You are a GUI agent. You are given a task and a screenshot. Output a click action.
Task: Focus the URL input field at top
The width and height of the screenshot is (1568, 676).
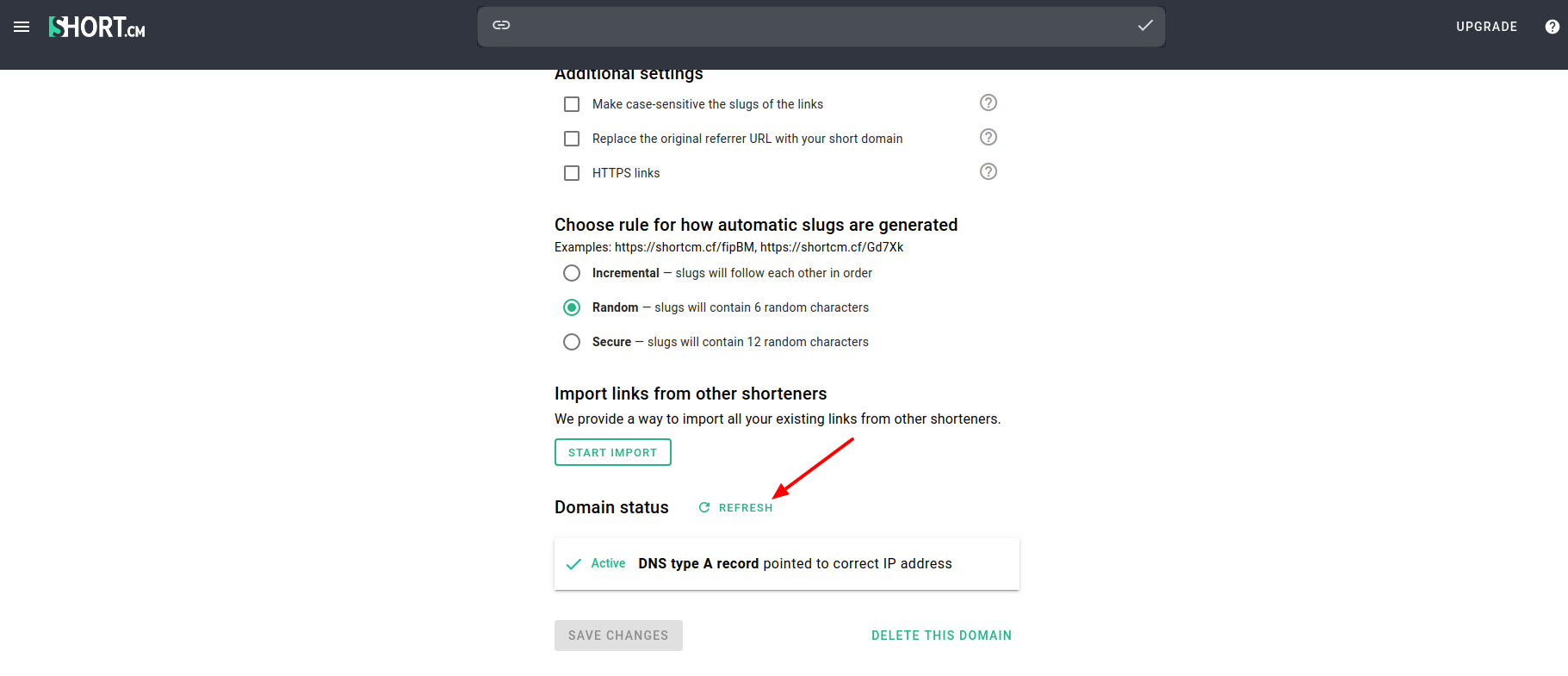click(x=821, y=26)
